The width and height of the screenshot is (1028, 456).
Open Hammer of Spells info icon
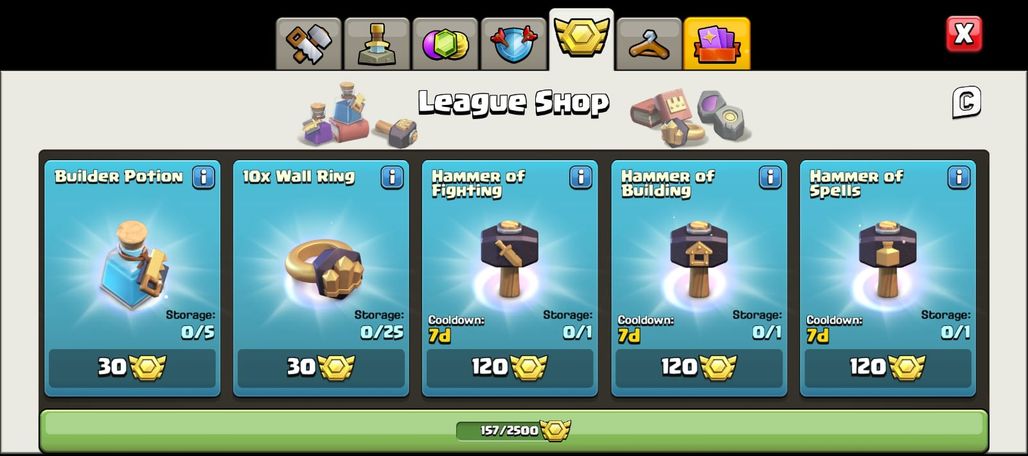[x=959, y=177]
